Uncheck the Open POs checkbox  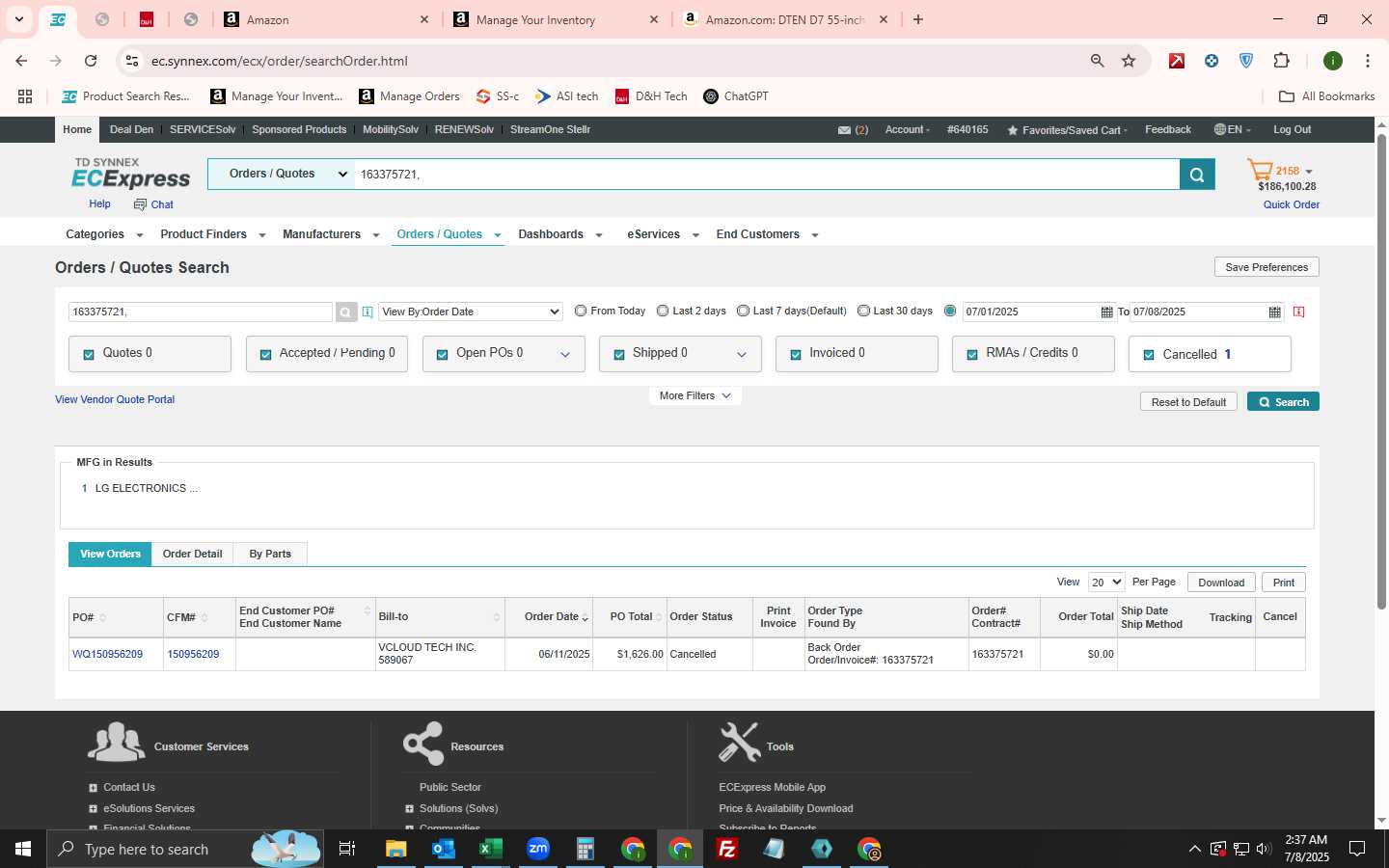pos(442,354)
